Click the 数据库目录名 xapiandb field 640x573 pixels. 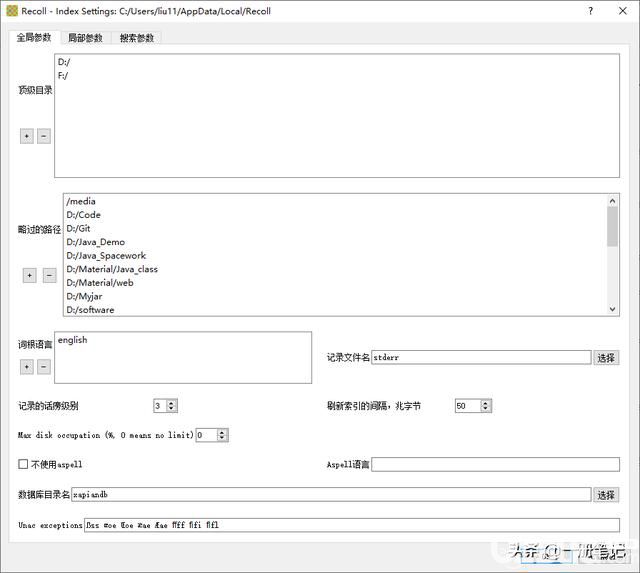coord(331,495)
